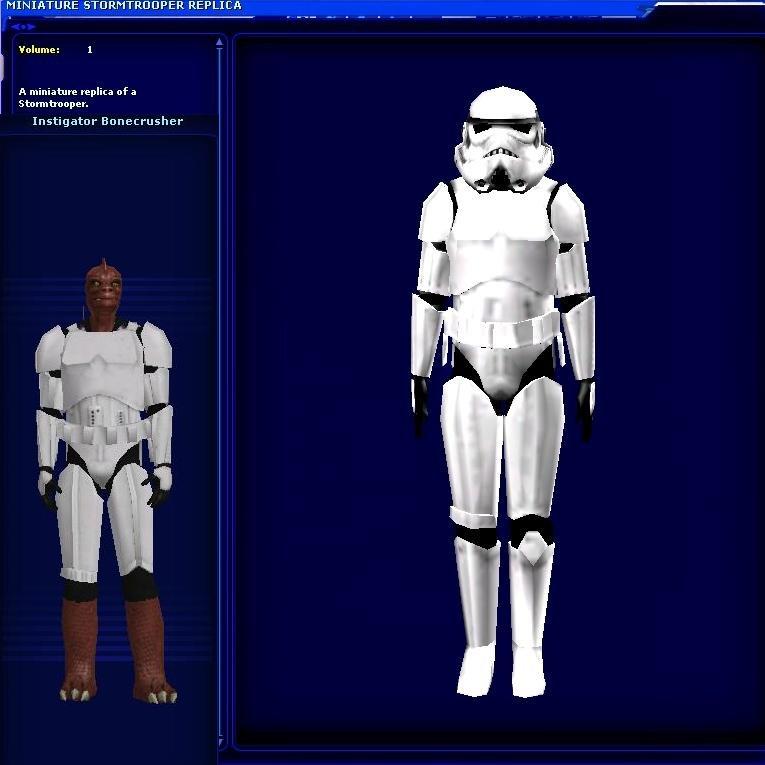Click the volume value '1'

click(x=90, y=50)
